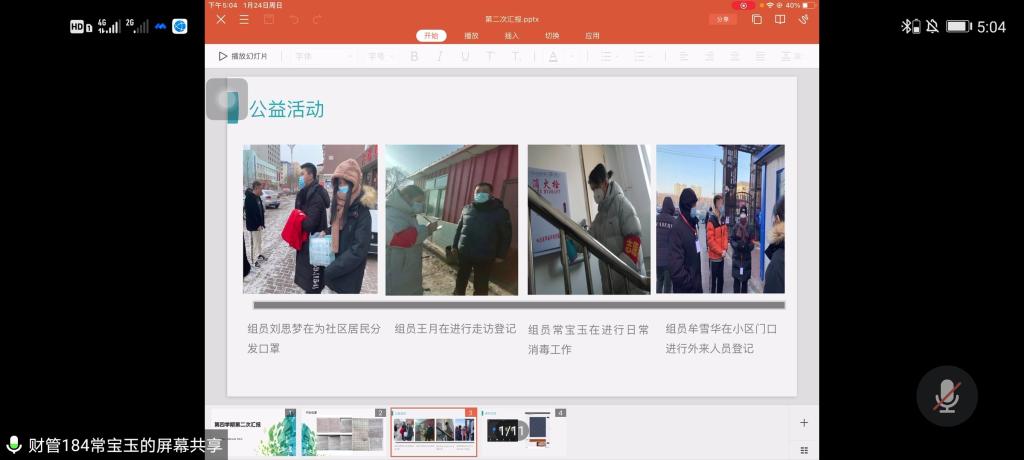The width and height of the screenshot is (1024, 460).
Task: Open the 字体 font dropdown
Action: point(323,57)
